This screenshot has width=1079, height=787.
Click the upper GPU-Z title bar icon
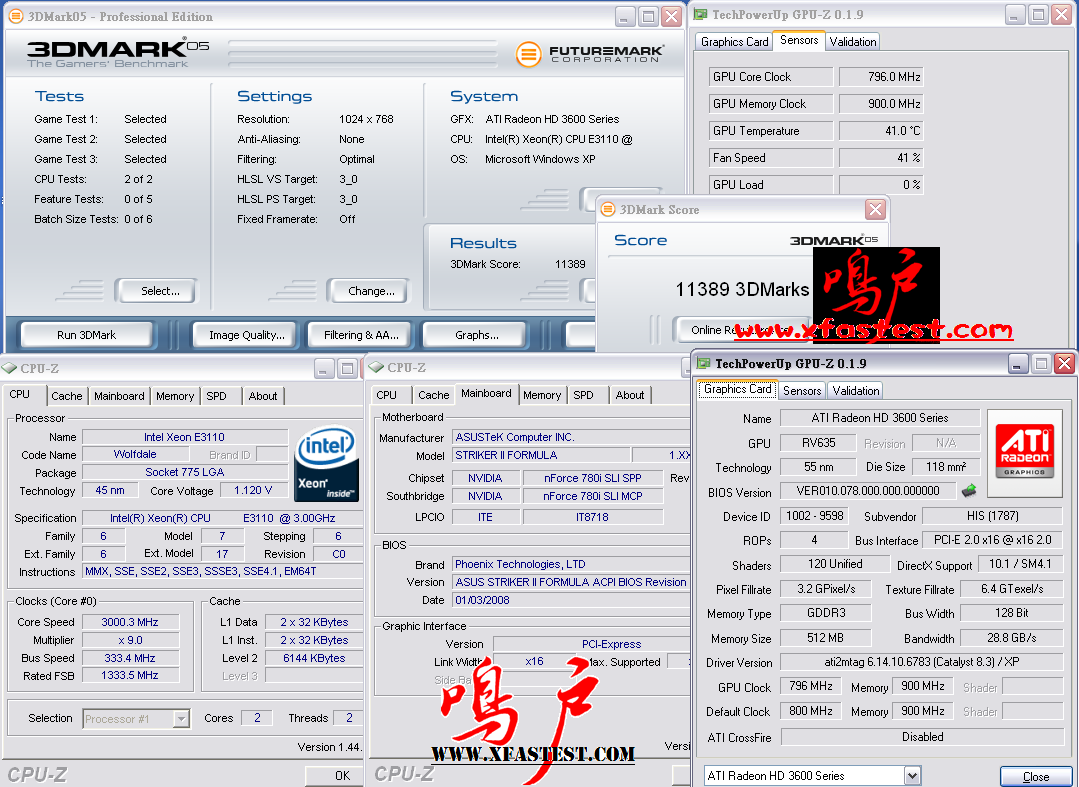tap(701, 14)
